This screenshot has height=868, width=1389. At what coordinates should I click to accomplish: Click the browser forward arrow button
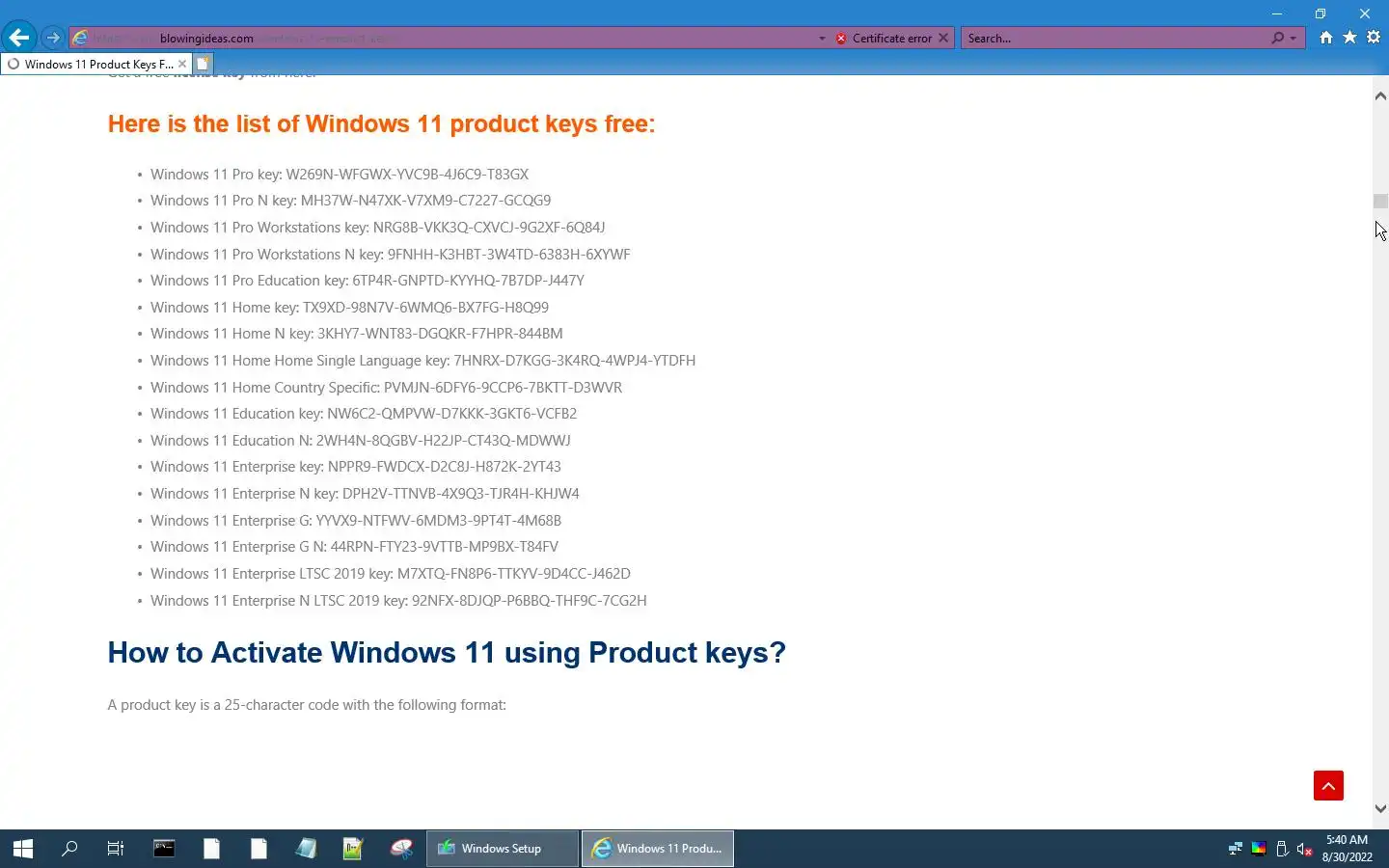53,38
